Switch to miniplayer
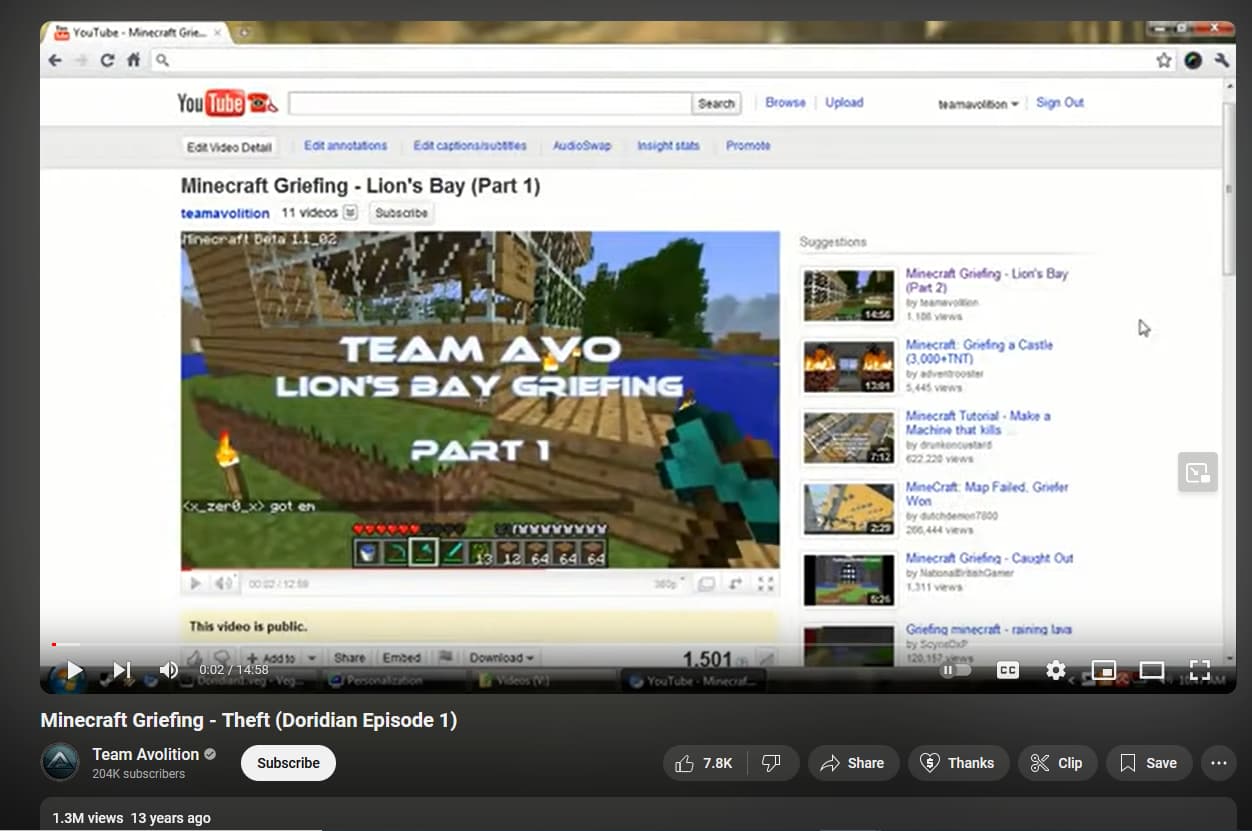This screenshot has width=1252, height=831. tap(1104, 670)
